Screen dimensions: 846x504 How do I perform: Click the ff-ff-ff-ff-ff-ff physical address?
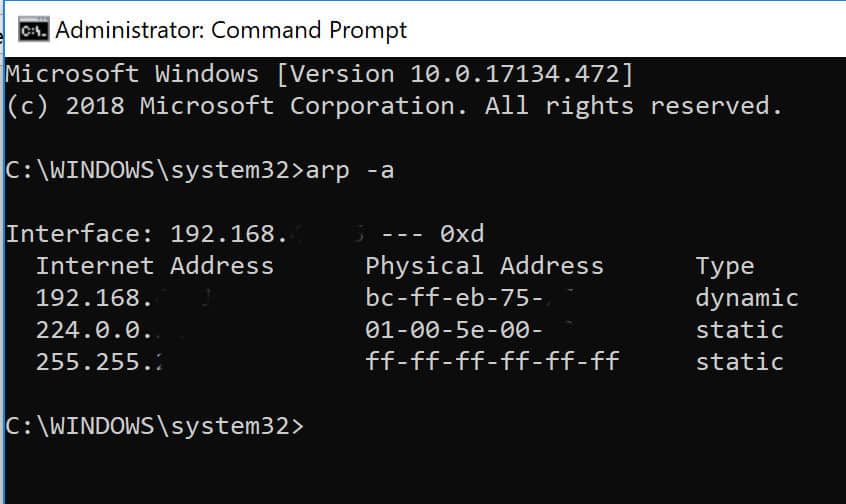point(492,362)
